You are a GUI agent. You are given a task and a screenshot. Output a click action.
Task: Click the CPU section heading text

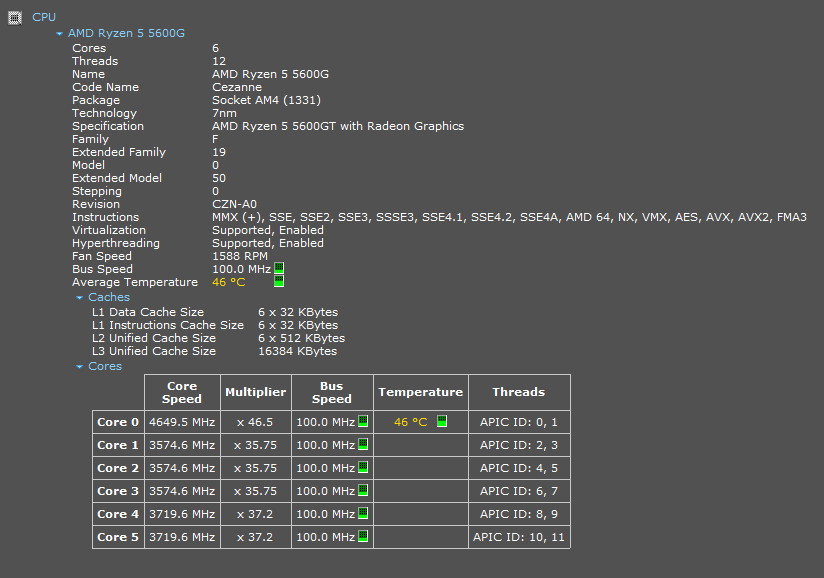(x=44, y=17)
